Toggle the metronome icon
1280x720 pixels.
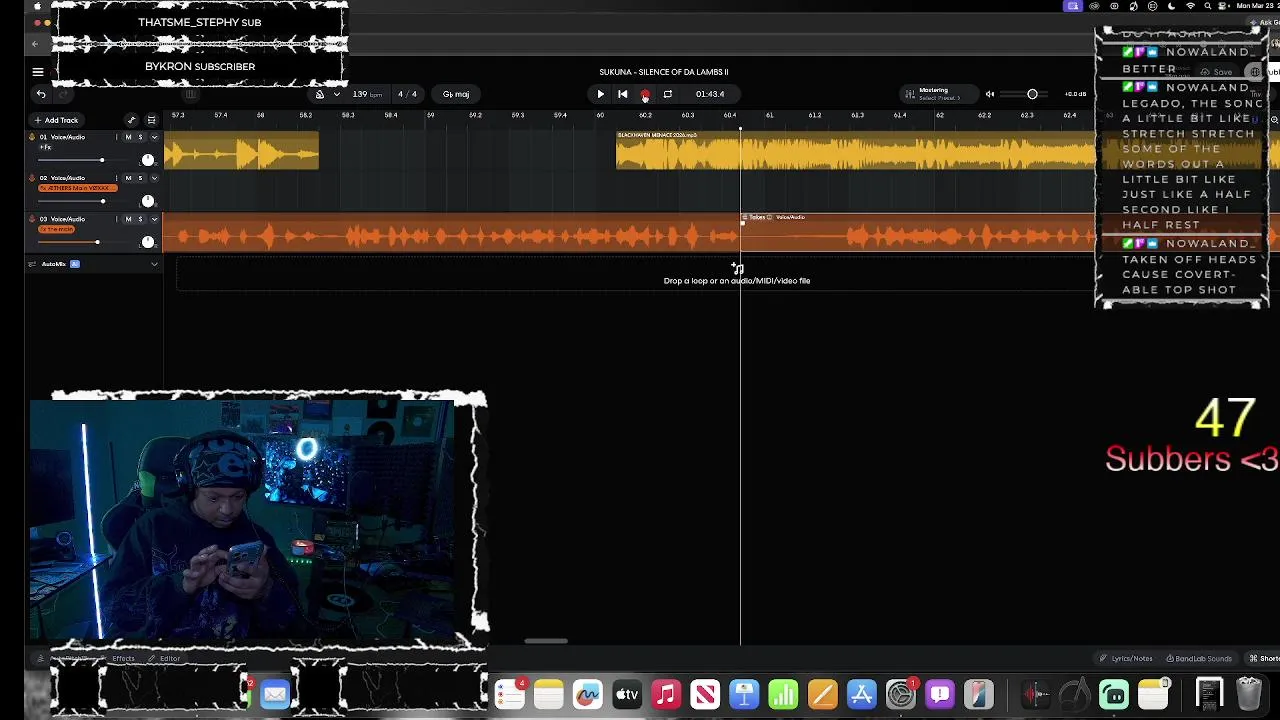click(320, 94)
